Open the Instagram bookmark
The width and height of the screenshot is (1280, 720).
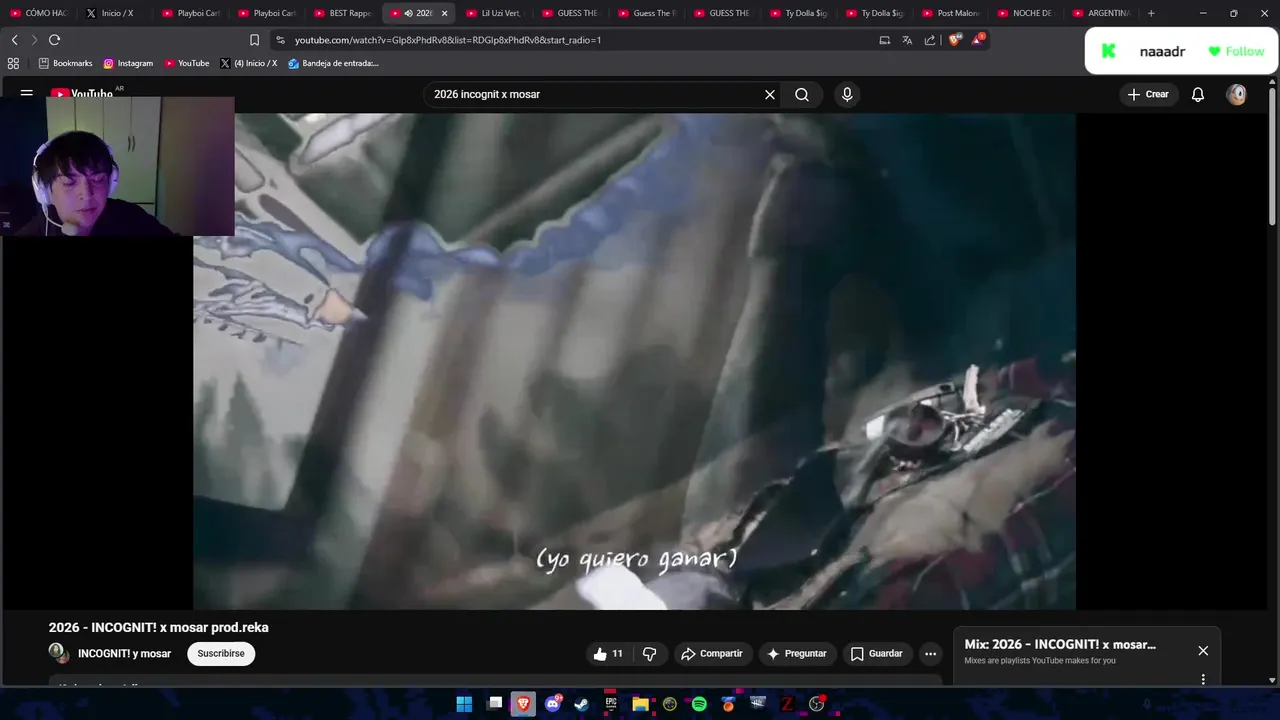click(x=129, y=63)
